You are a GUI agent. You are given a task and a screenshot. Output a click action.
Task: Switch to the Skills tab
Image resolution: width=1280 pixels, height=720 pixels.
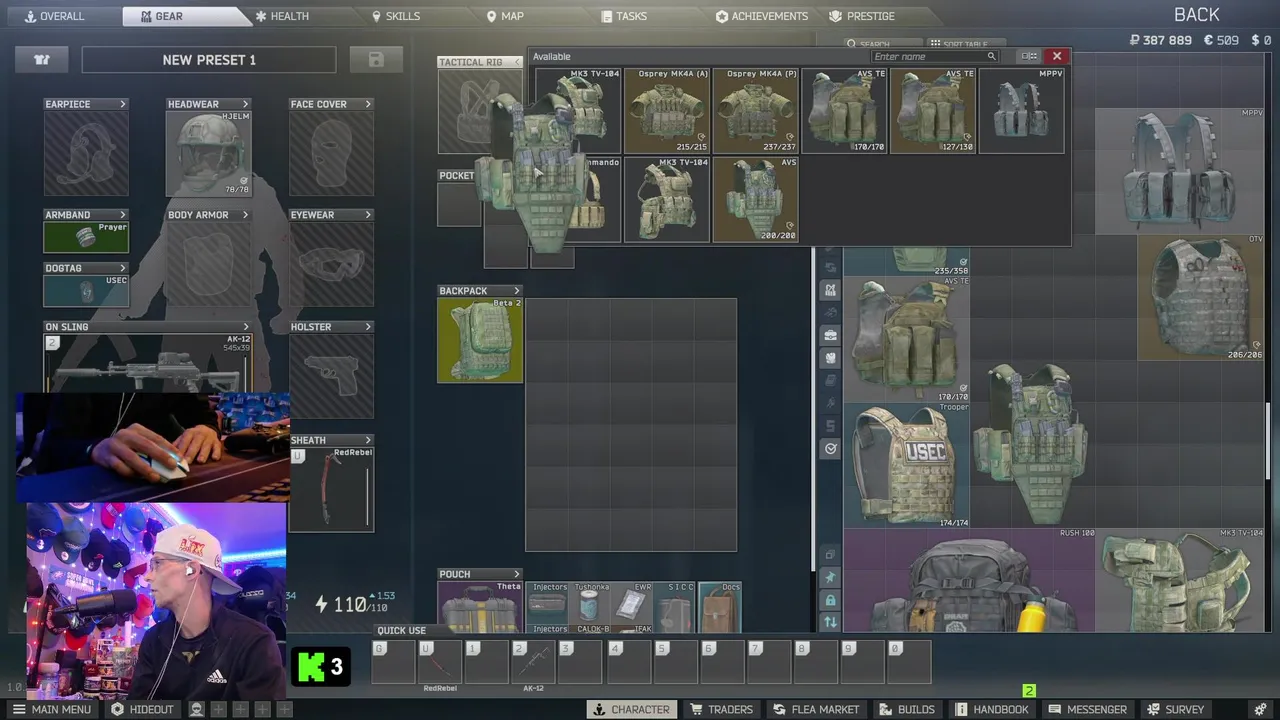(396, 16)
